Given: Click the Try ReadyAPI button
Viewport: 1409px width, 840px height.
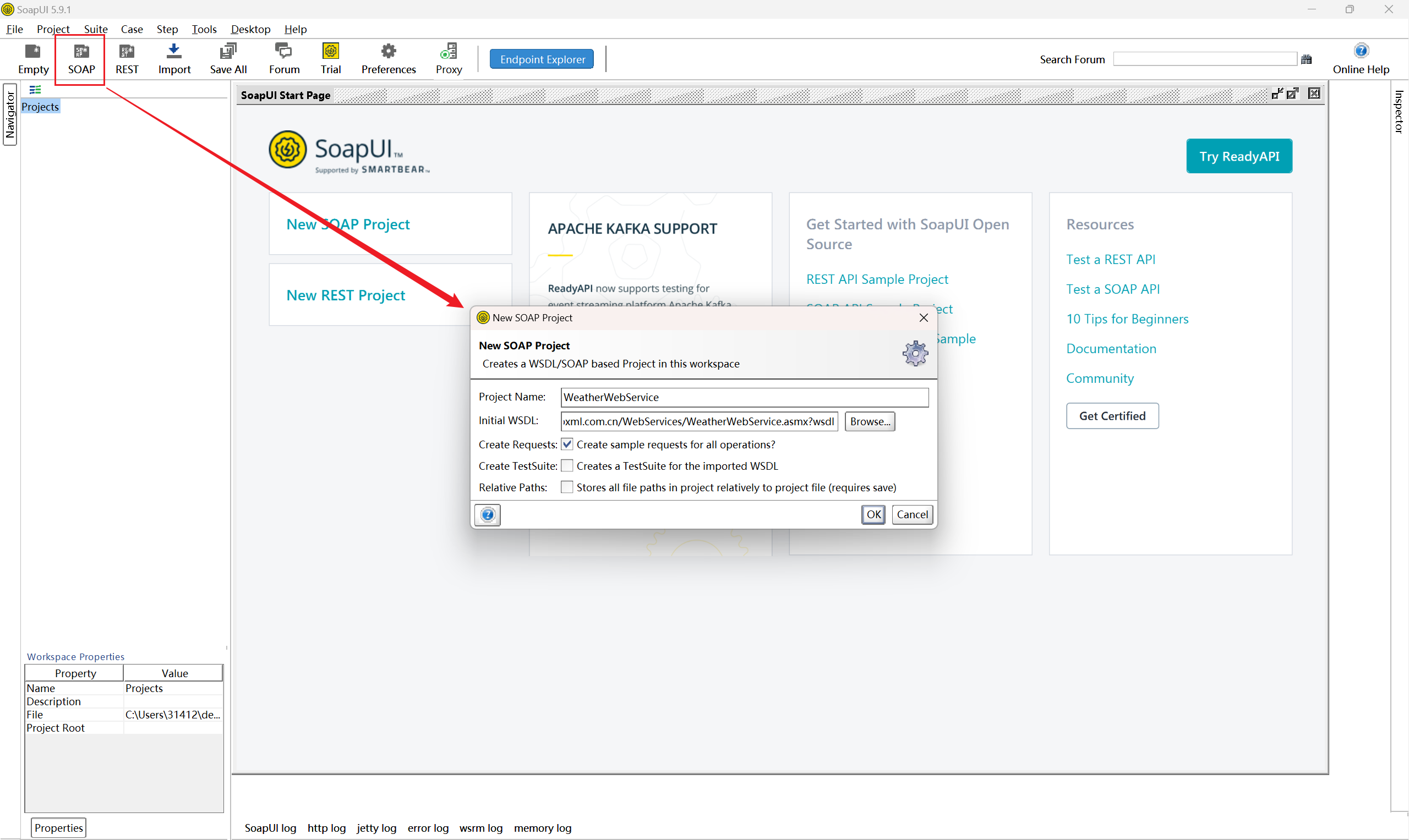Looking at the screenshot, I should (1239, 156).
